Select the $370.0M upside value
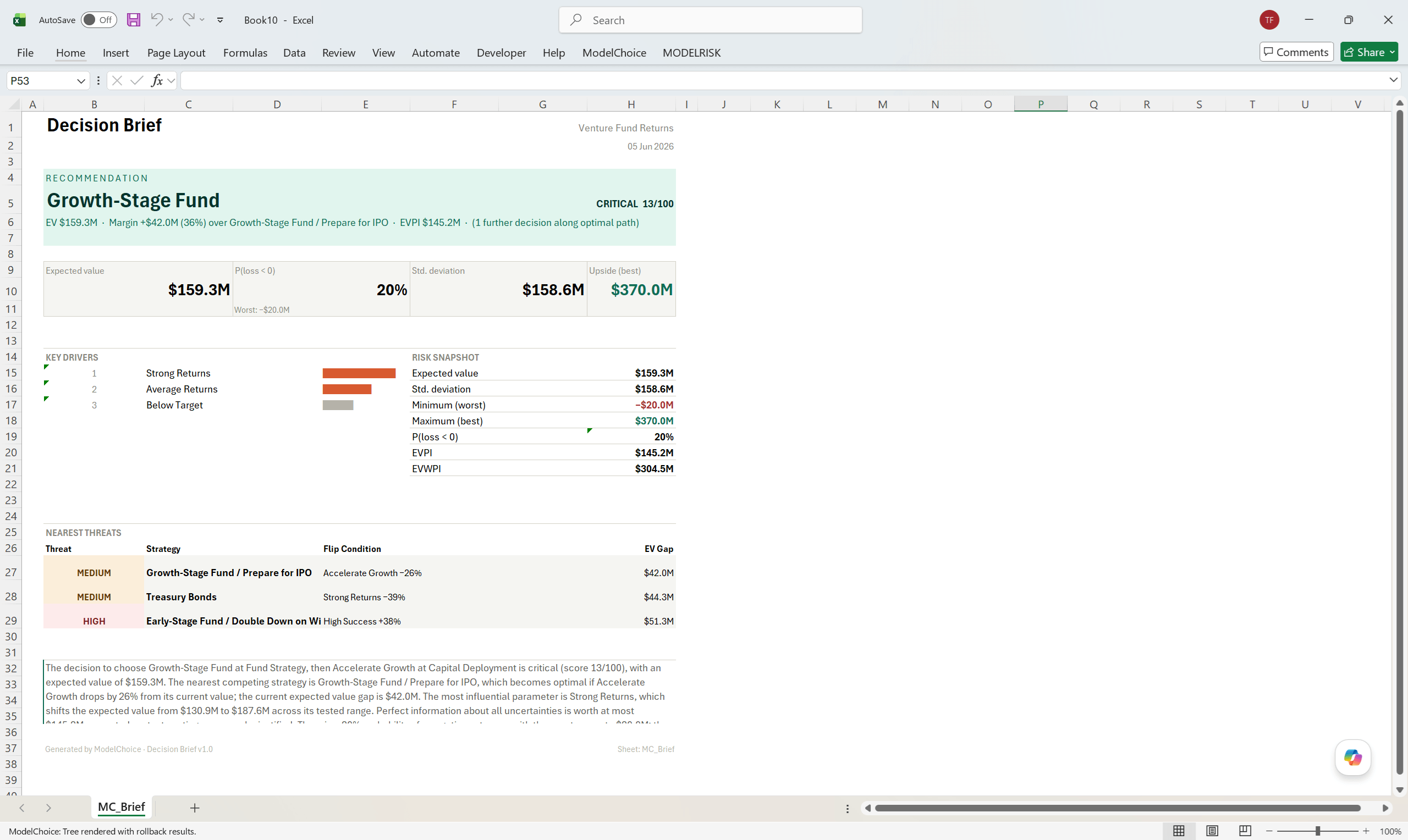 point(641,290)
